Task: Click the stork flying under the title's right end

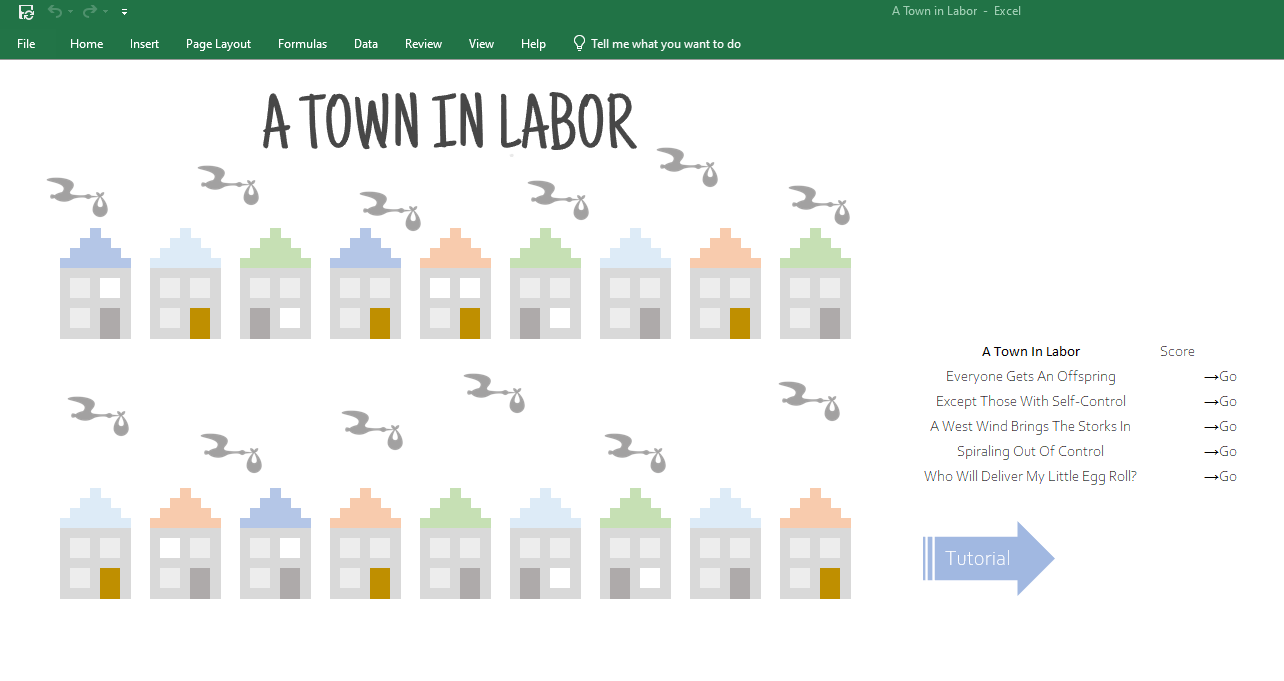Action: 688,167
